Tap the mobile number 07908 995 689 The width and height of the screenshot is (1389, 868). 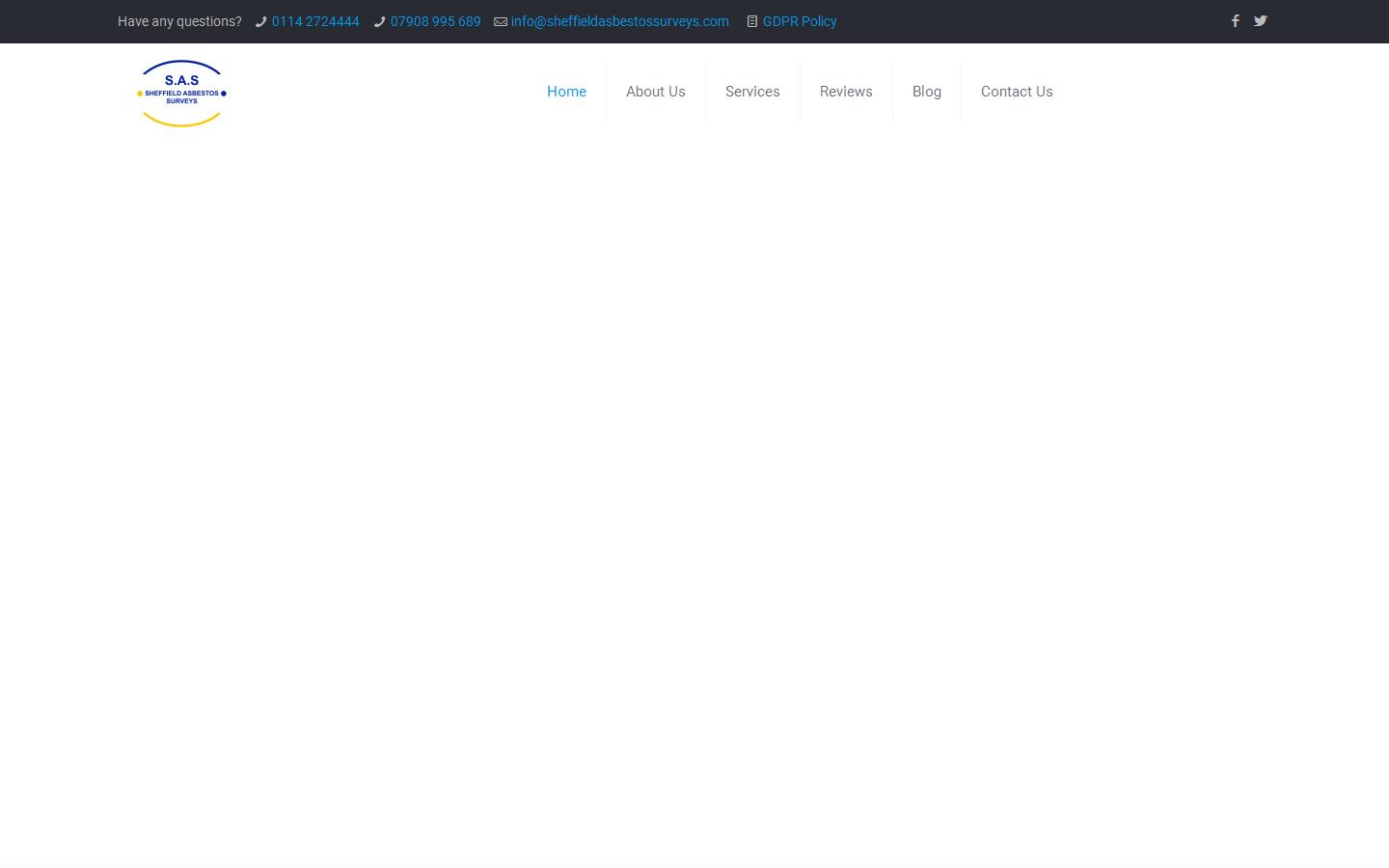coord(435,21)
